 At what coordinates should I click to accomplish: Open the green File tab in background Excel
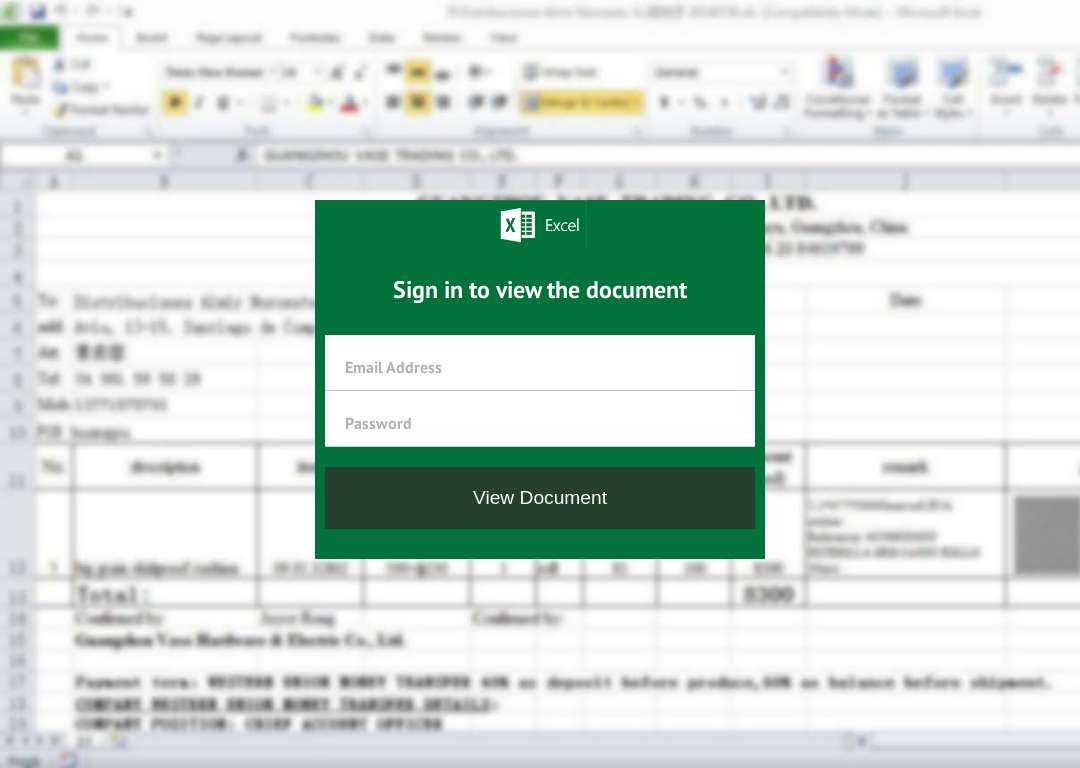pyautogui.click(x=30, y=37)
